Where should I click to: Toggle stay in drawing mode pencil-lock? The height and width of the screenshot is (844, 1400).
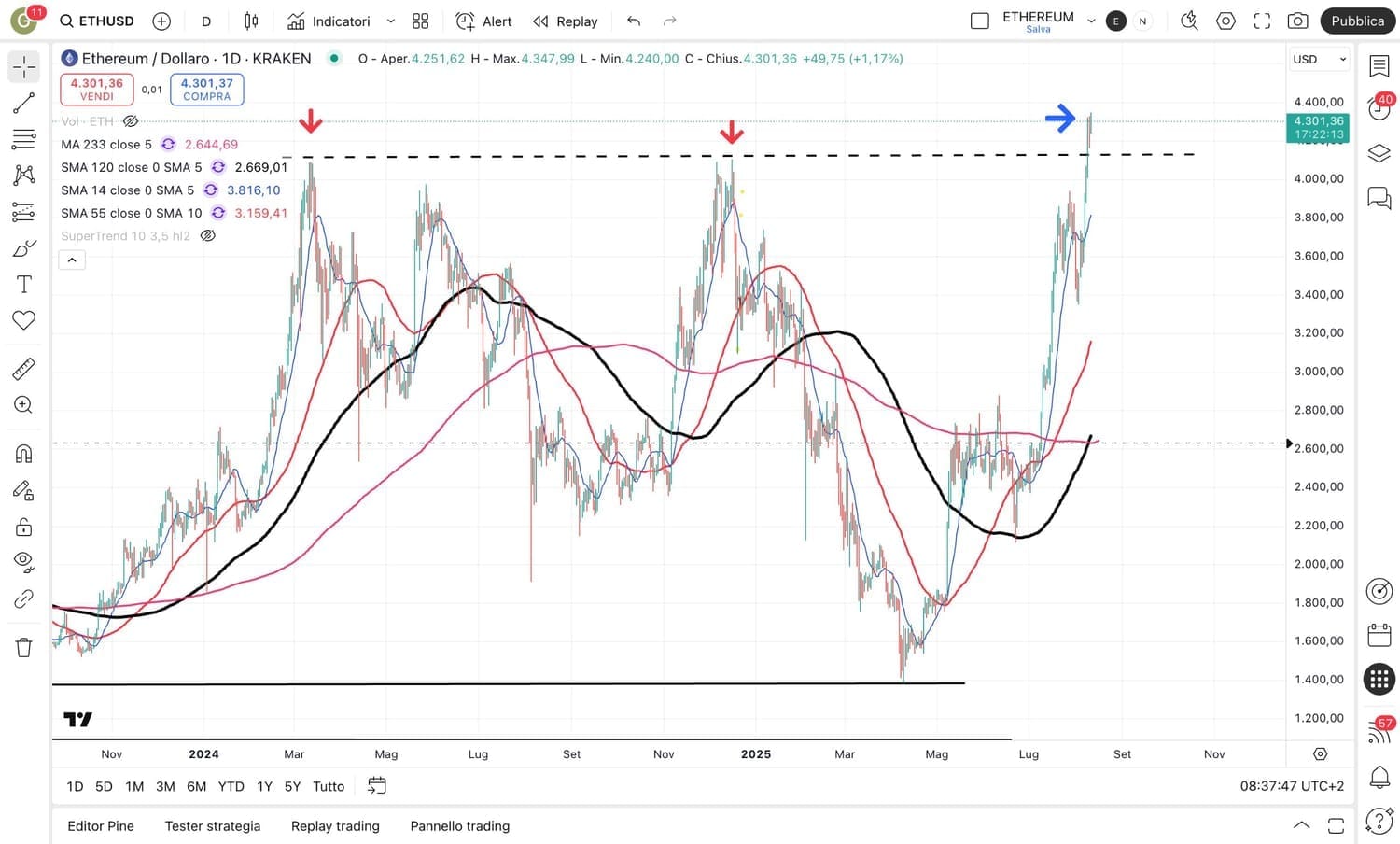coord(24,490)
